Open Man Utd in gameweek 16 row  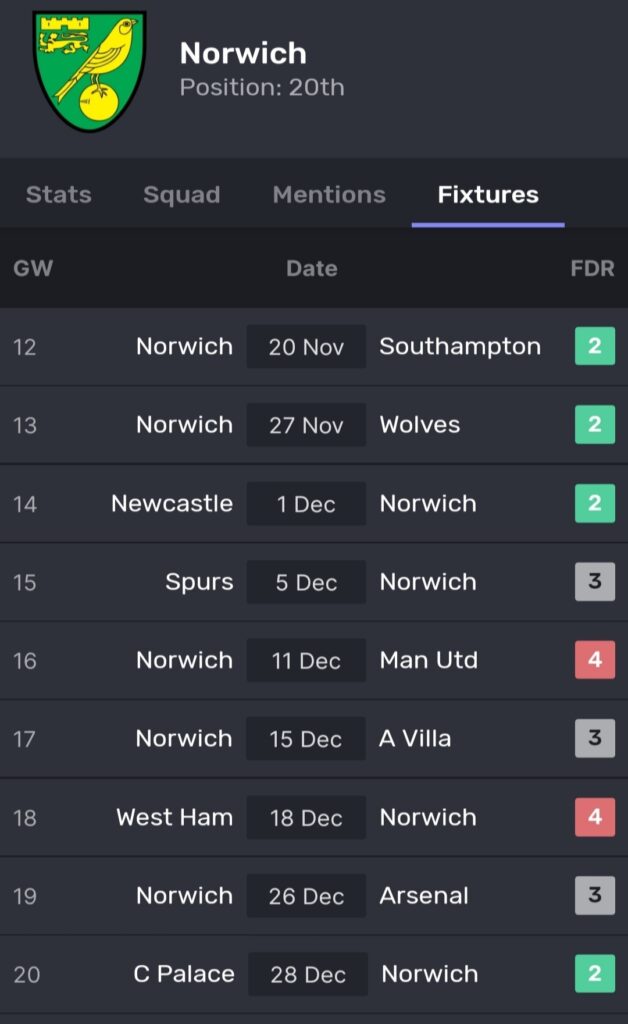tap(428, 661)
